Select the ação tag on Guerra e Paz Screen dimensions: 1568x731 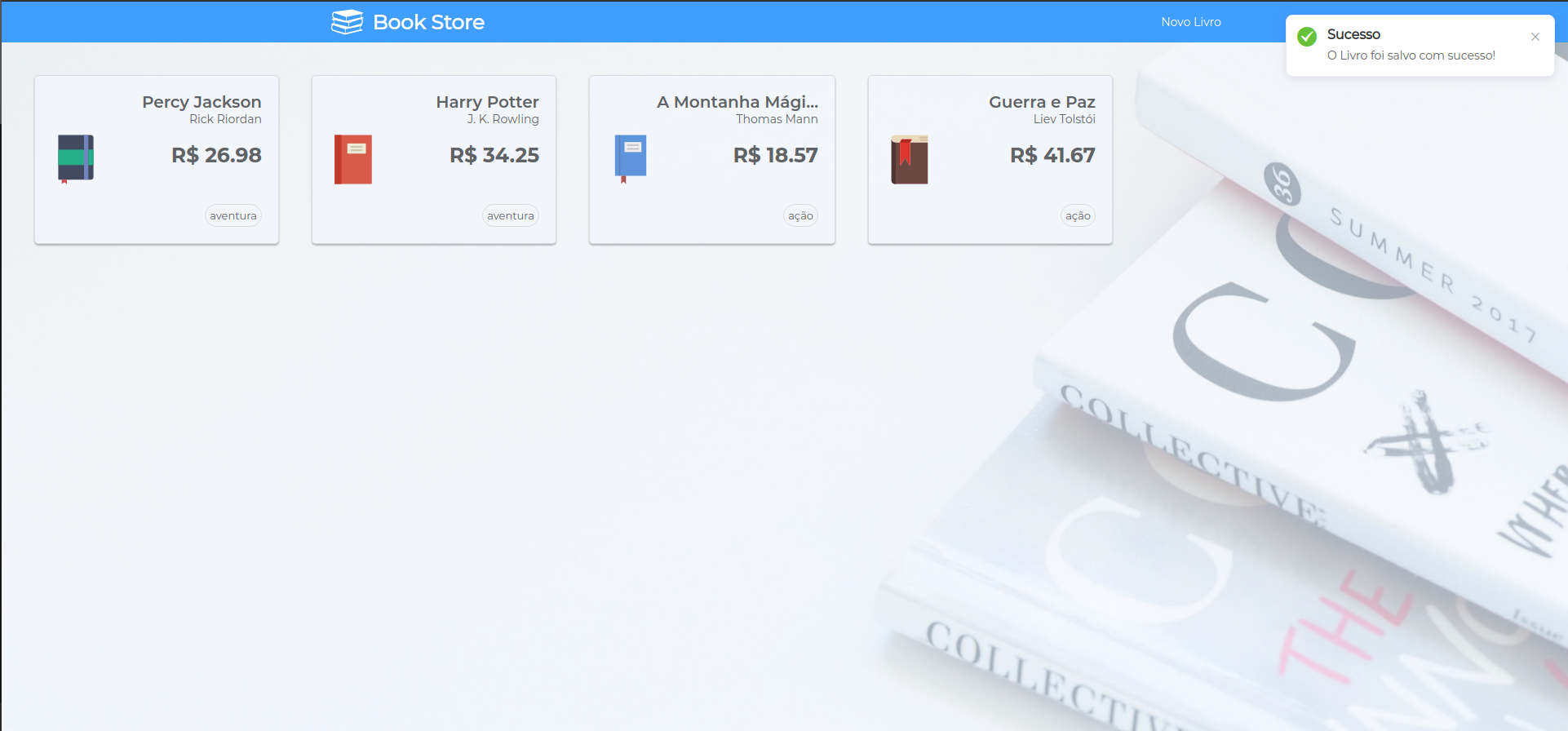coord(1079,215)
